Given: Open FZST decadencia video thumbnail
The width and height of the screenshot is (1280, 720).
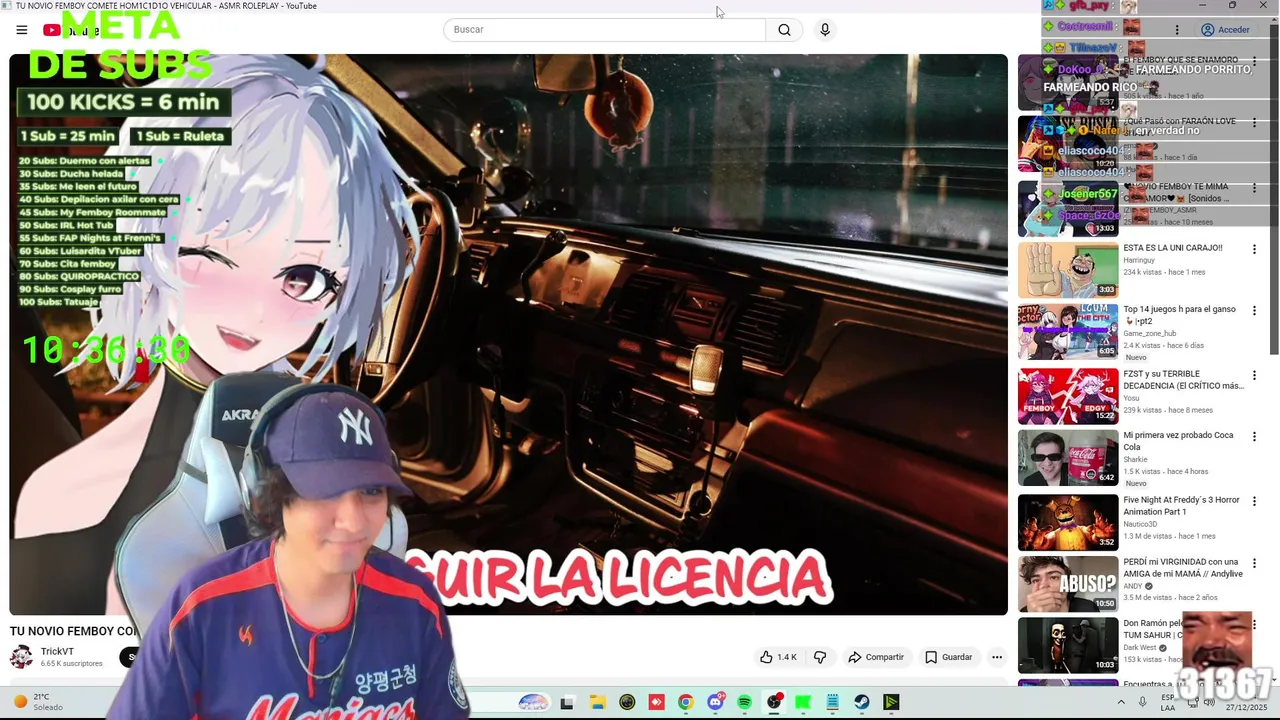Looking at the screenshot, I should click(x=1068, y=396).
